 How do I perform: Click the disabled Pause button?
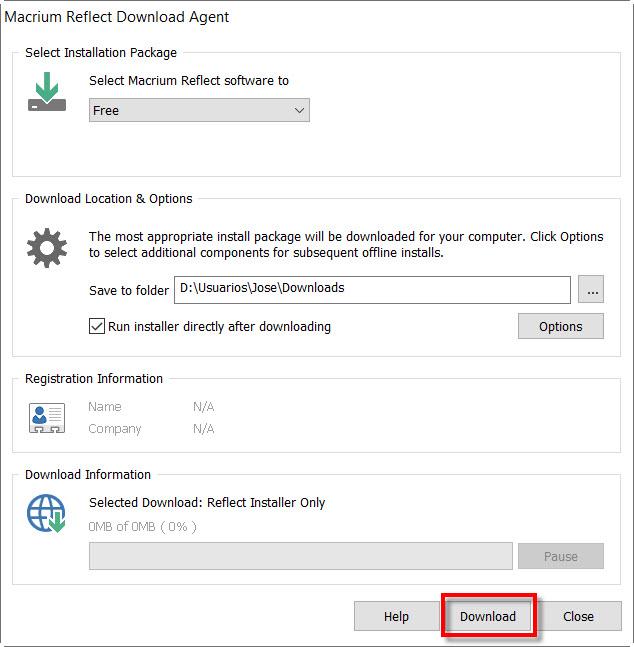(x=561, y=556)
